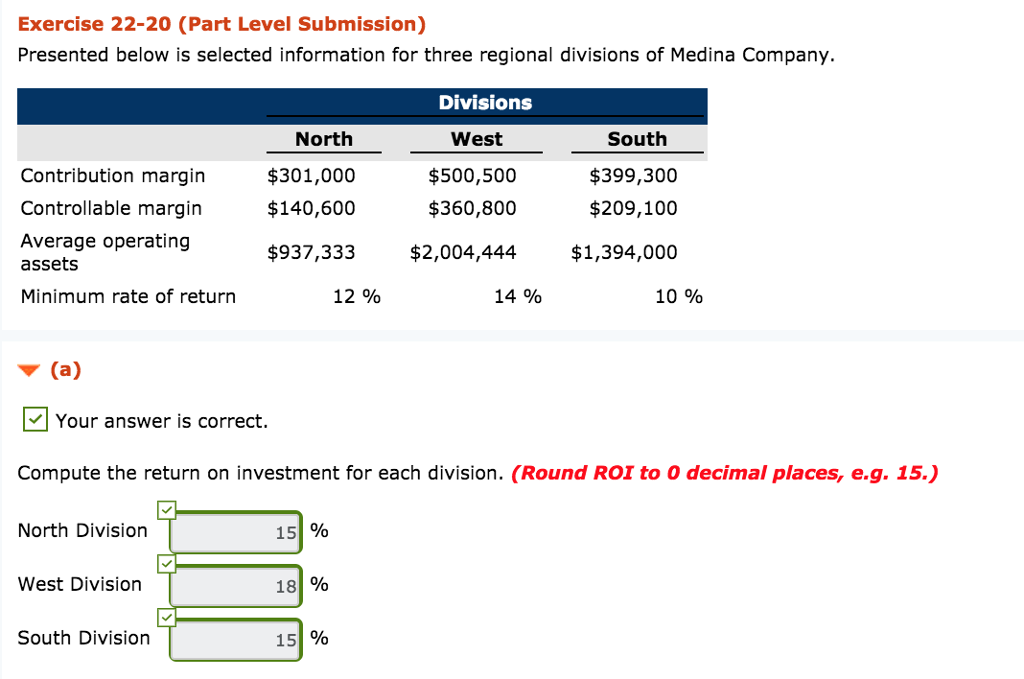
Task: Click the West column header
Action: pos(477,139)
